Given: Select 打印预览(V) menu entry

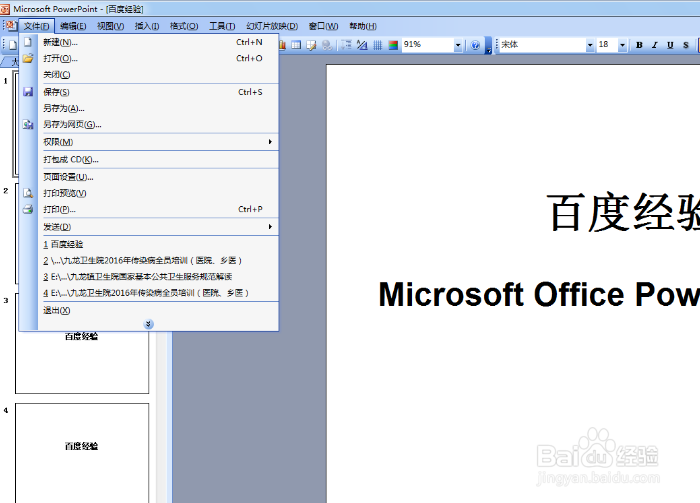Looking at the screenshot, I should click(150, 193).
